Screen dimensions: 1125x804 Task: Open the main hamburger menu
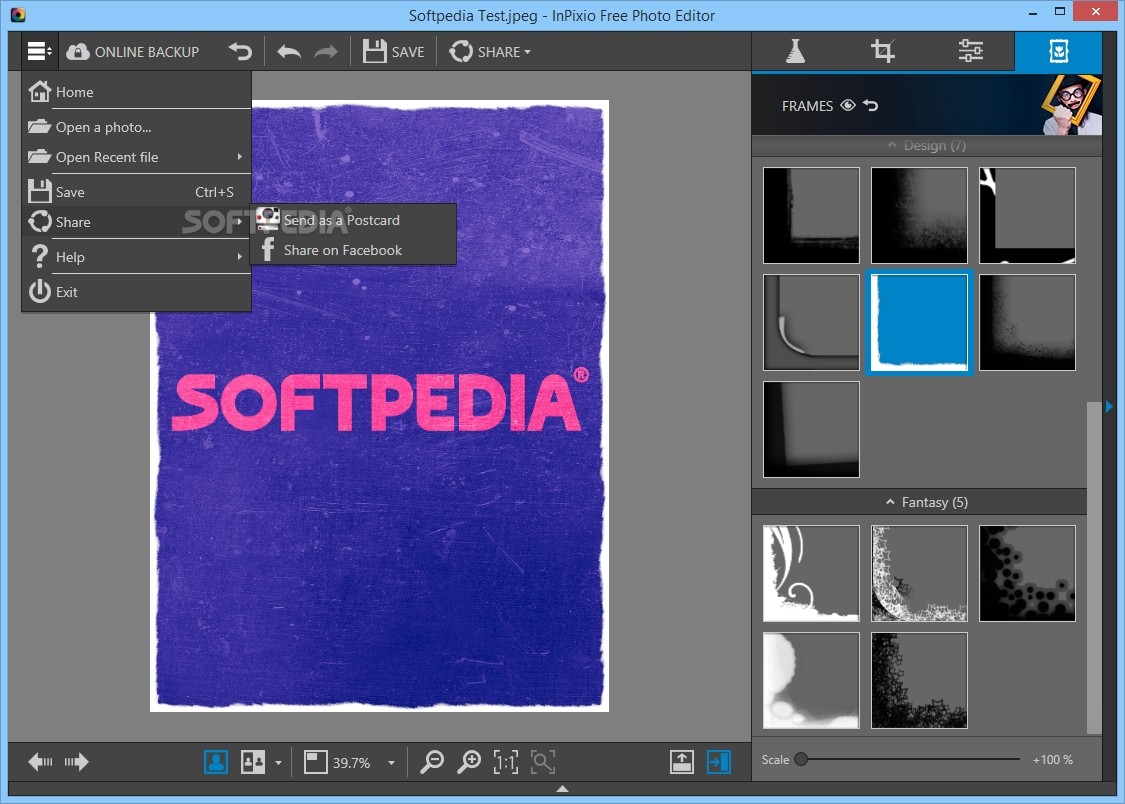(39, 52)
